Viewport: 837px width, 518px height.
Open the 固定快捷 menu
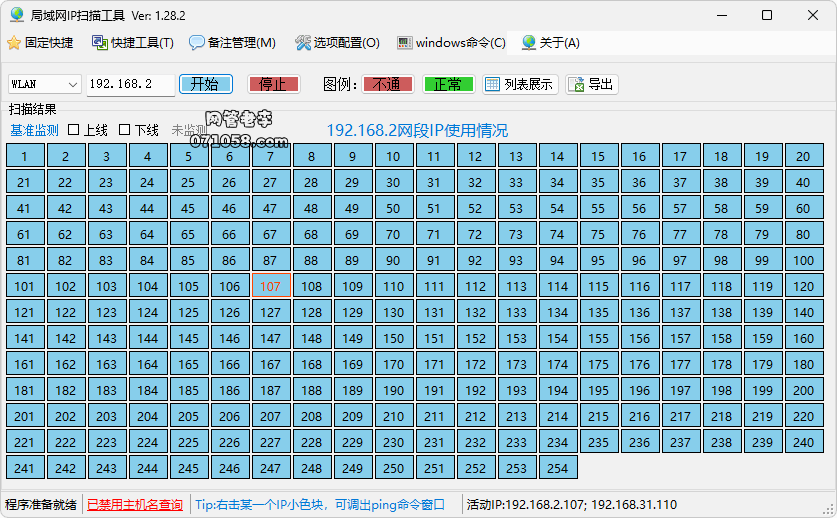click(41, 43)
